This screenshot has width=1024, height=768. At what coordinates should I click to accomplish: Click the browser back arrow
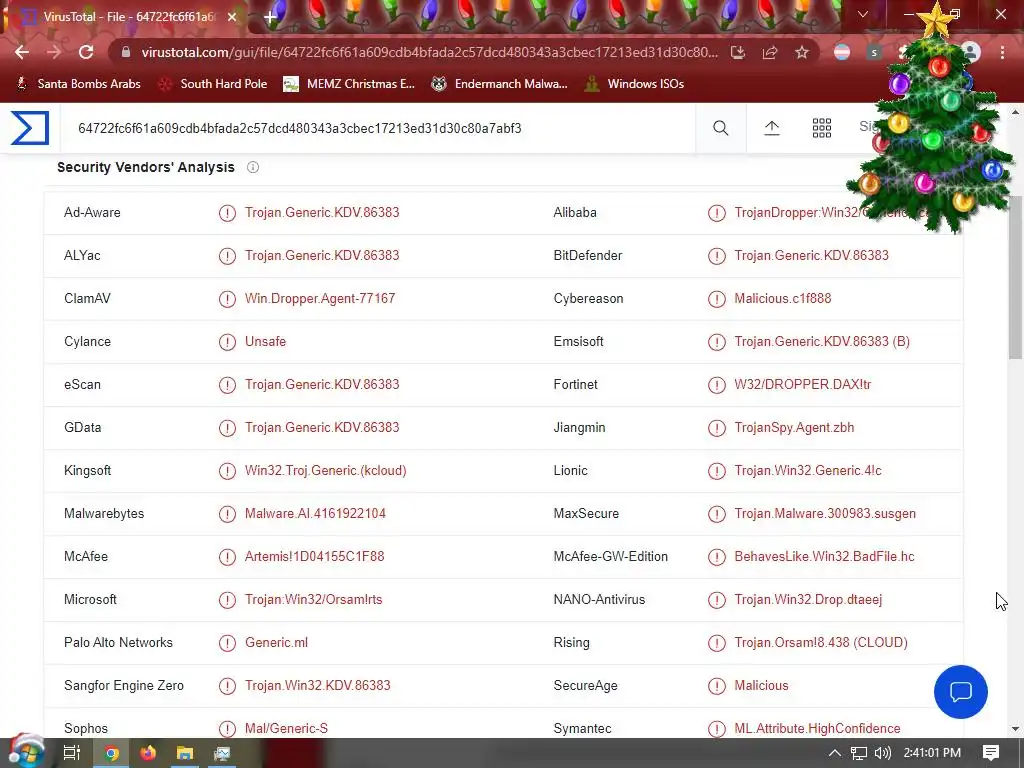22,52
